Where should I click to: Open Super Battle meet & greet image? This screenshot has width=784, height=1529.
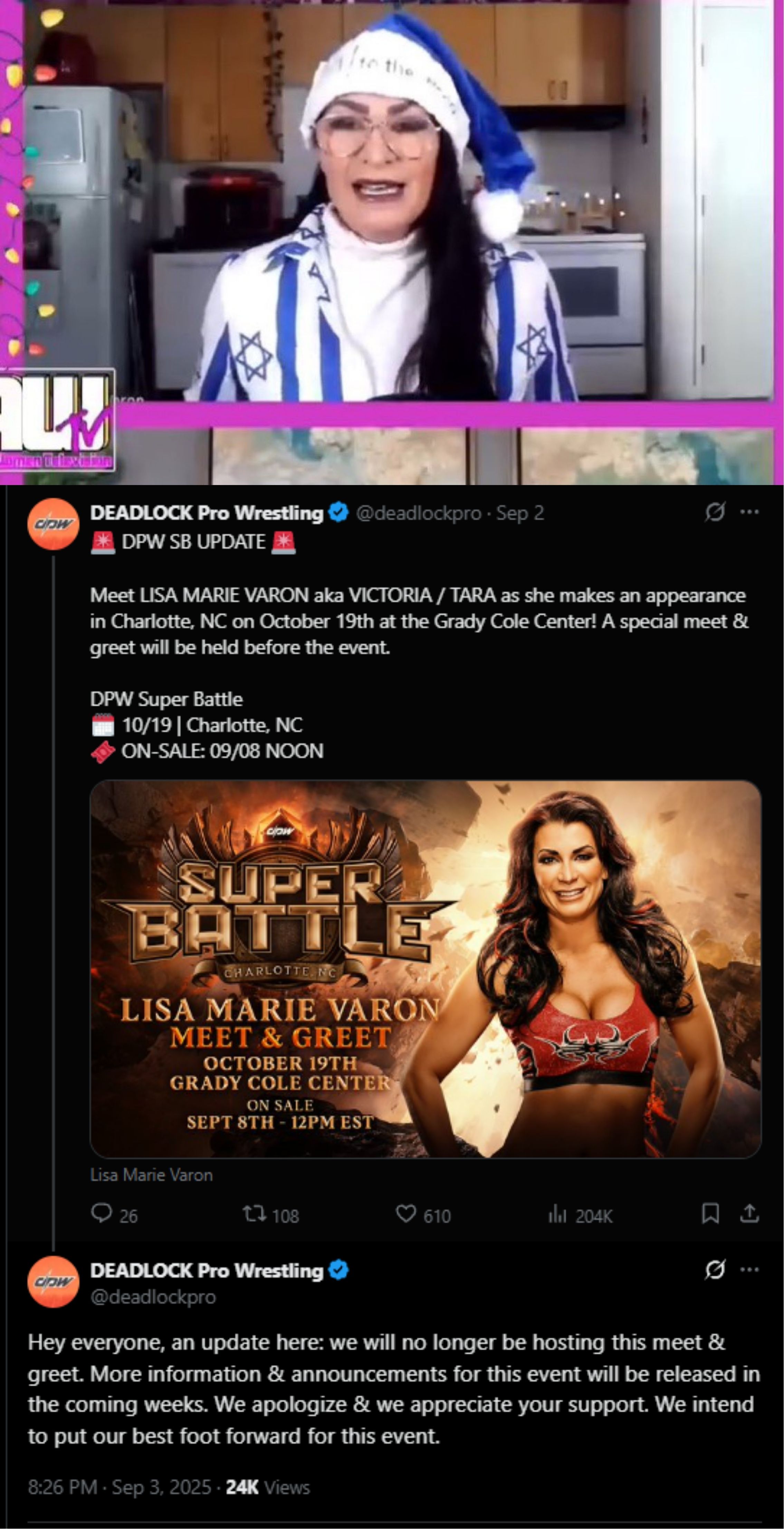coord(426,969)
